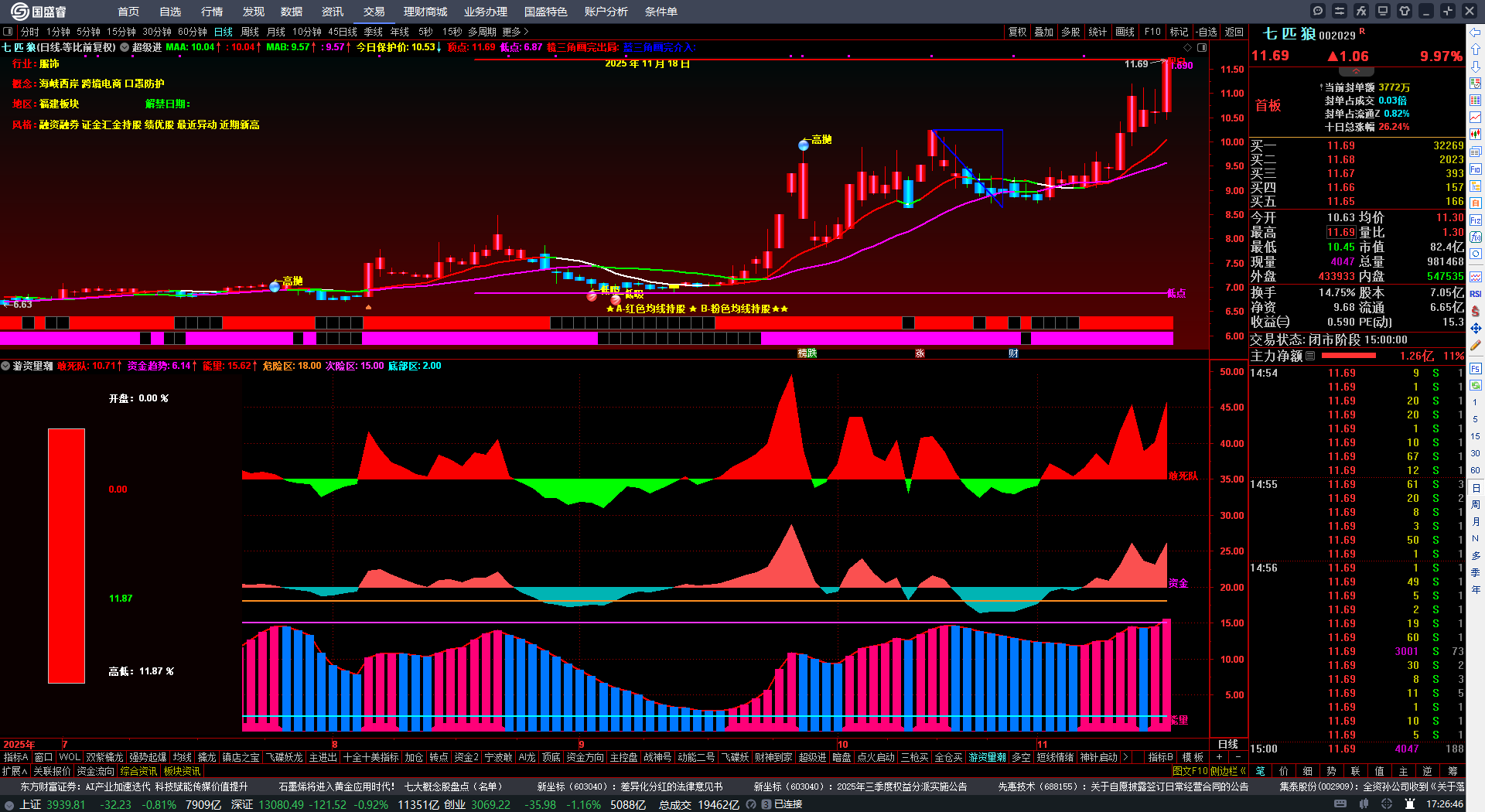Expand the 更多 periods list
The image size is (1485, 812).
click(x=516, y=32)
